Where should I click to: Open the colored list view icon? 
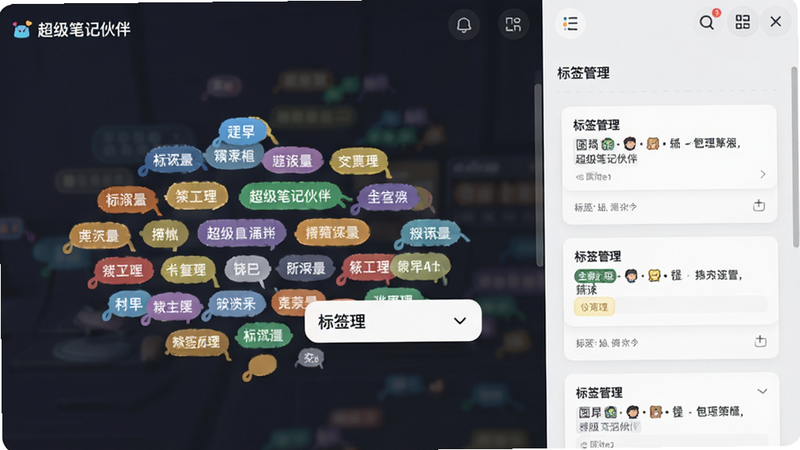tap(570, 23)
